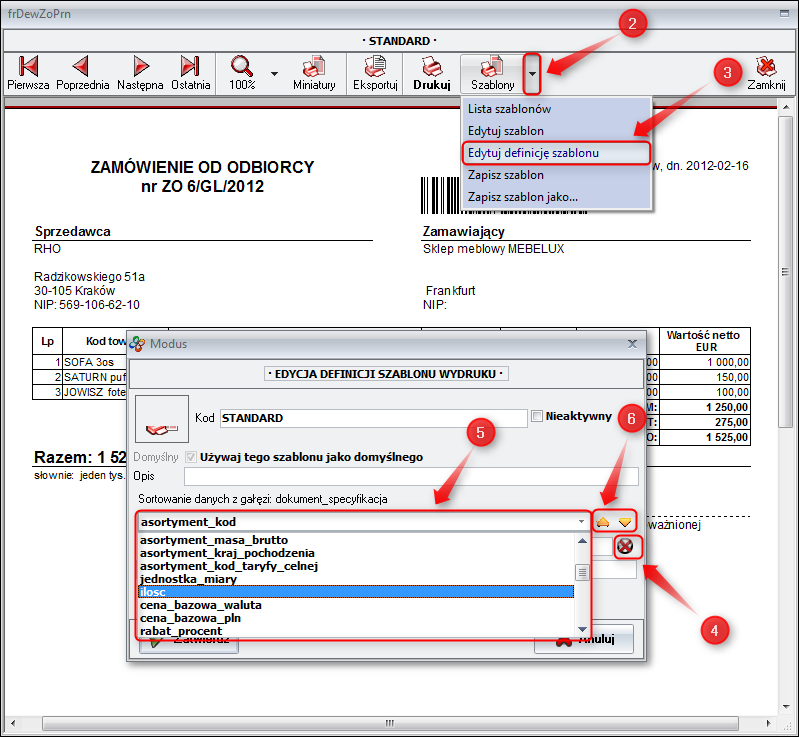
Task: Open the Miniatury thumbnails view
Action: point(314,73)
